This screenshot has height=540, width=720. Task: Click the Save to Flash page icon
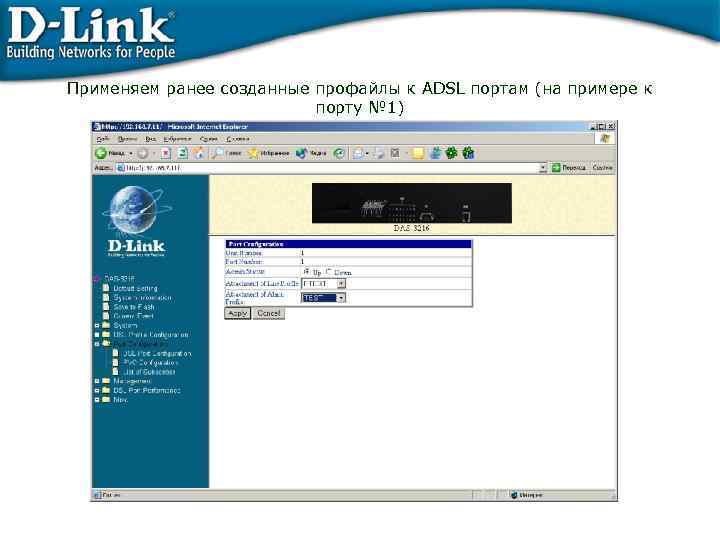pos(106,306)
